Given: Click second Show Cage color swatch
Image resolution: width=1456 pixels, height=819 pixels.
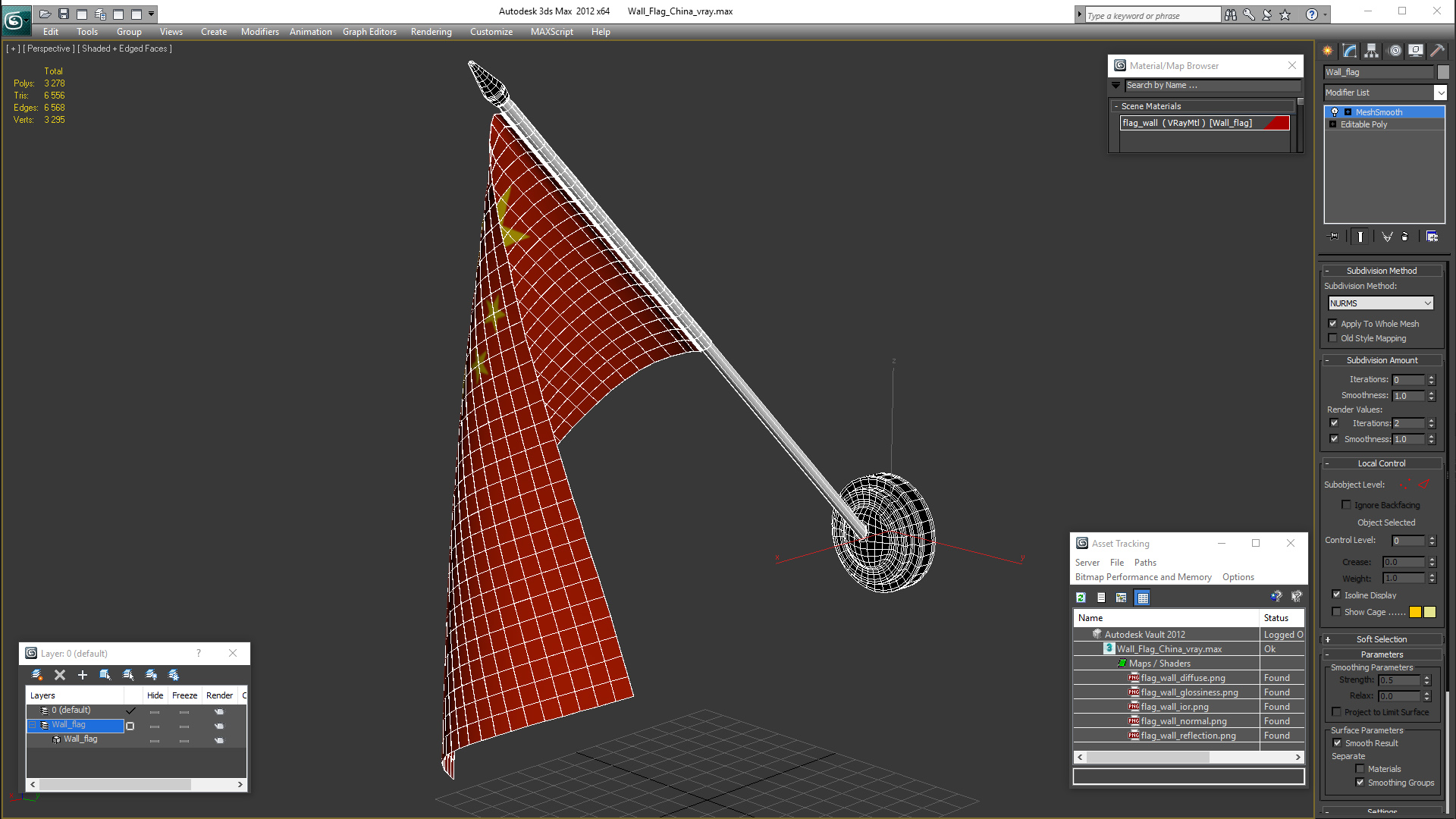Looking at the screenshot, I should (1430, 612).
